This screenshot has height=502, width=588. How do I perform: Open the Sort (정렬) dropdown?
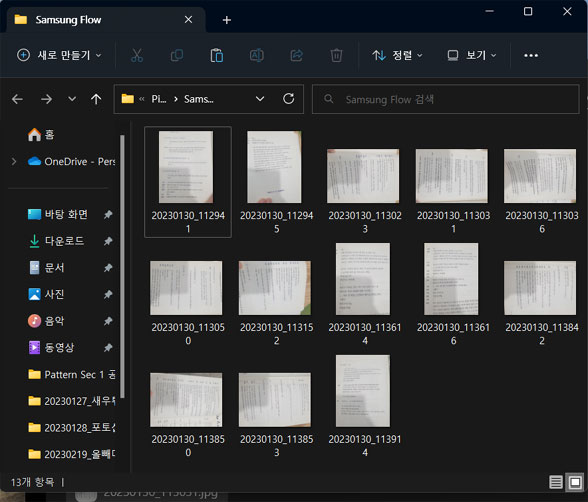[398, 55]
